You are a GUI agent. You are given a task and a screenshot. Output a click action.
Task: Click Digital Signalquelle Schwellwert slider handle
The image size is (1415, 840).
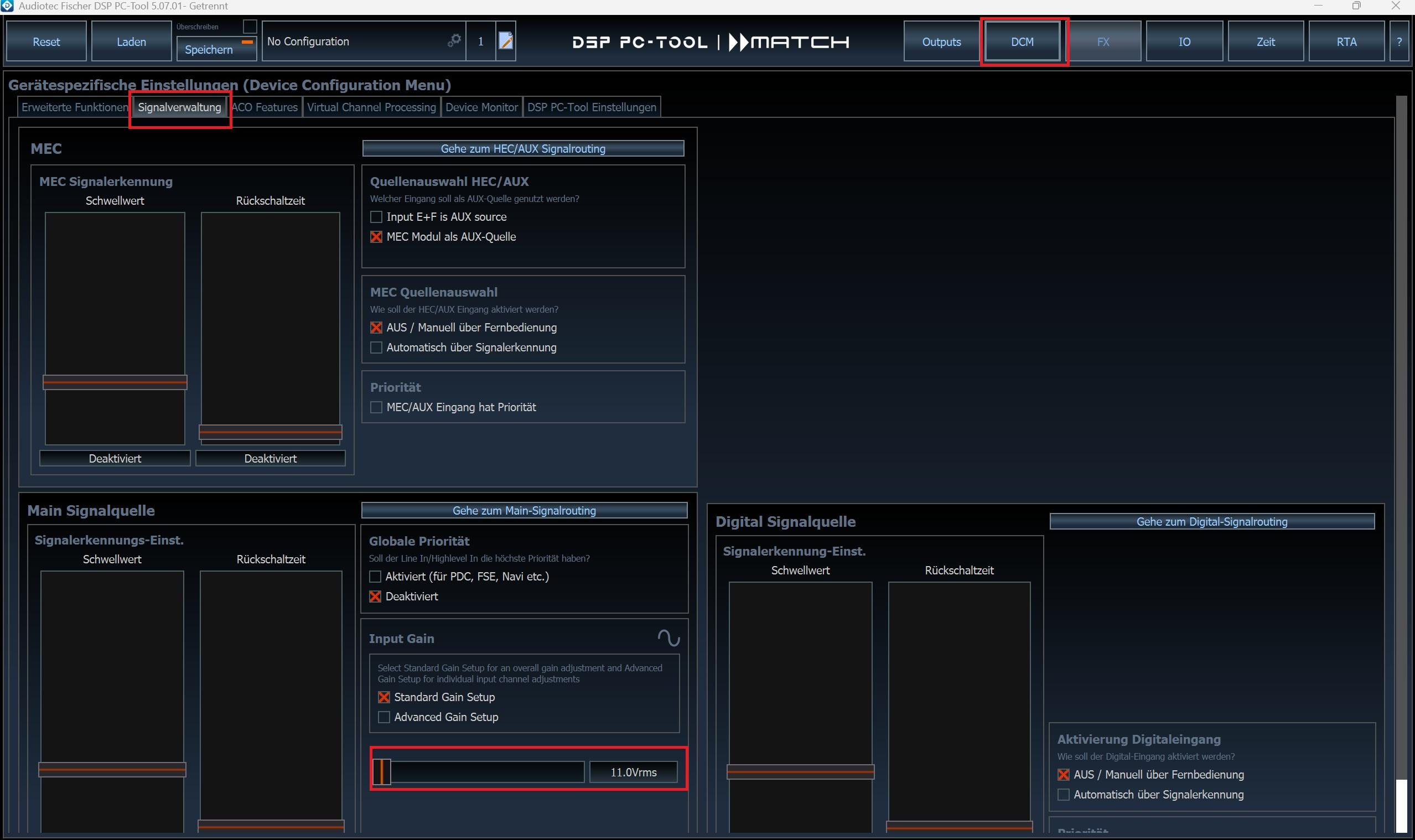pos(800,771)
